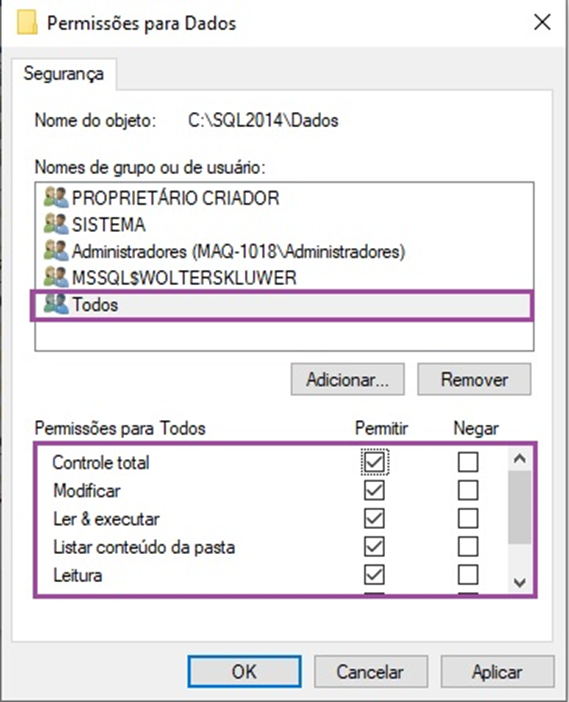Open the Segurança tab

pos(64,74)
